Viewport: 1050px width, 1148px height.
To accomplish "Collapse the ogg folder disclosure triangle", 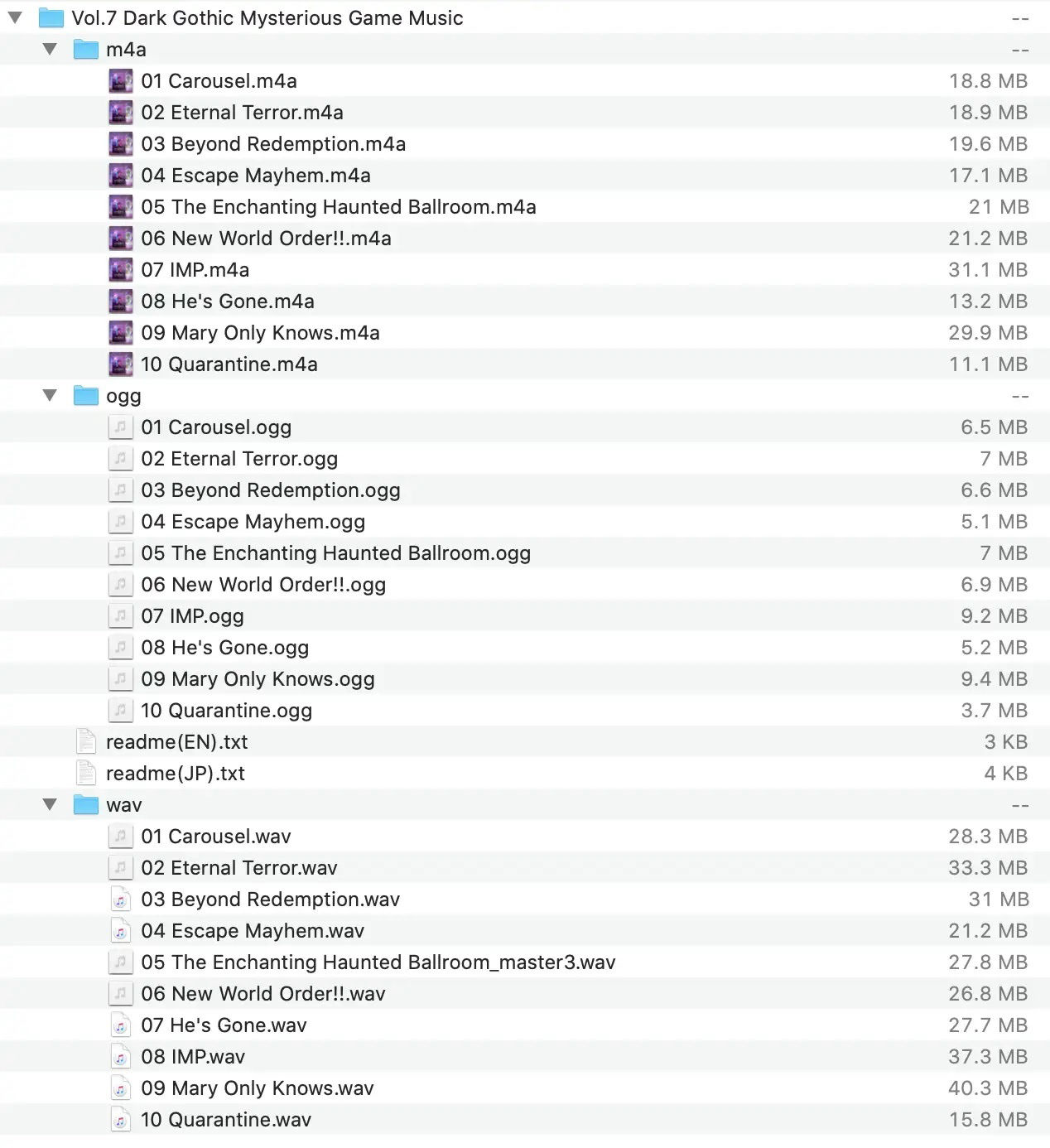I will [x=50, y=396].
